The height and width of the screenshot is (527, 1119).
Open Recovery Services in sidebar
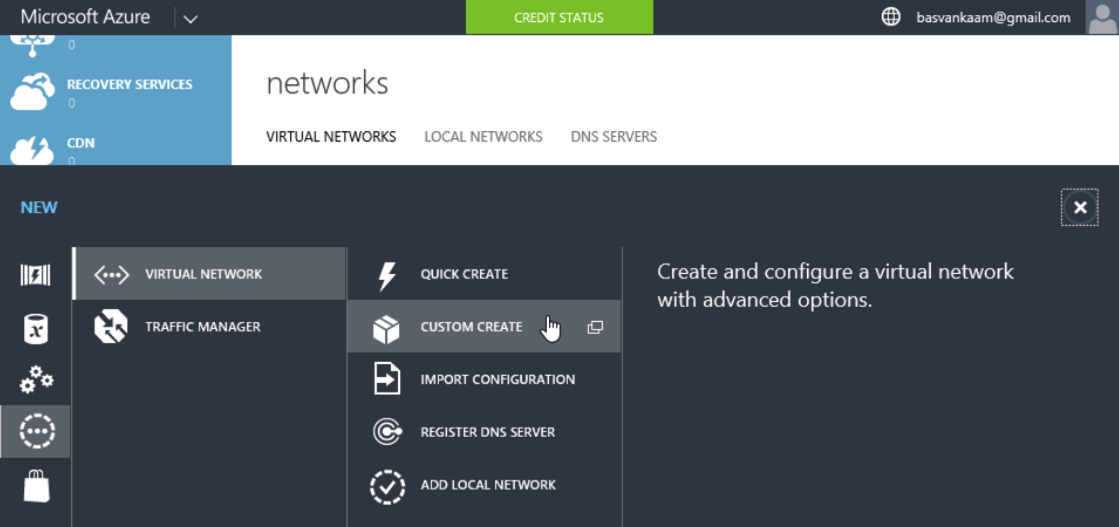click(129, 84)
